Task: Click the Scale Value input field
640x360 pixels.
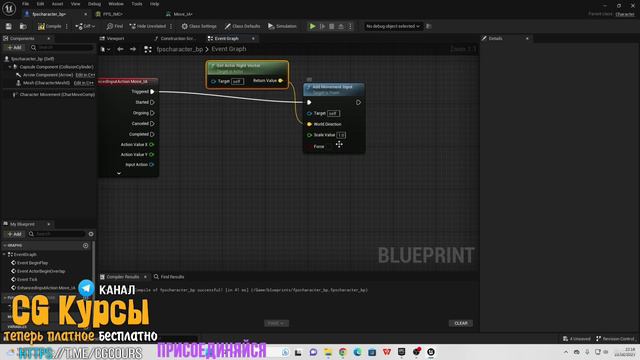Action: (x=341, y=135)
